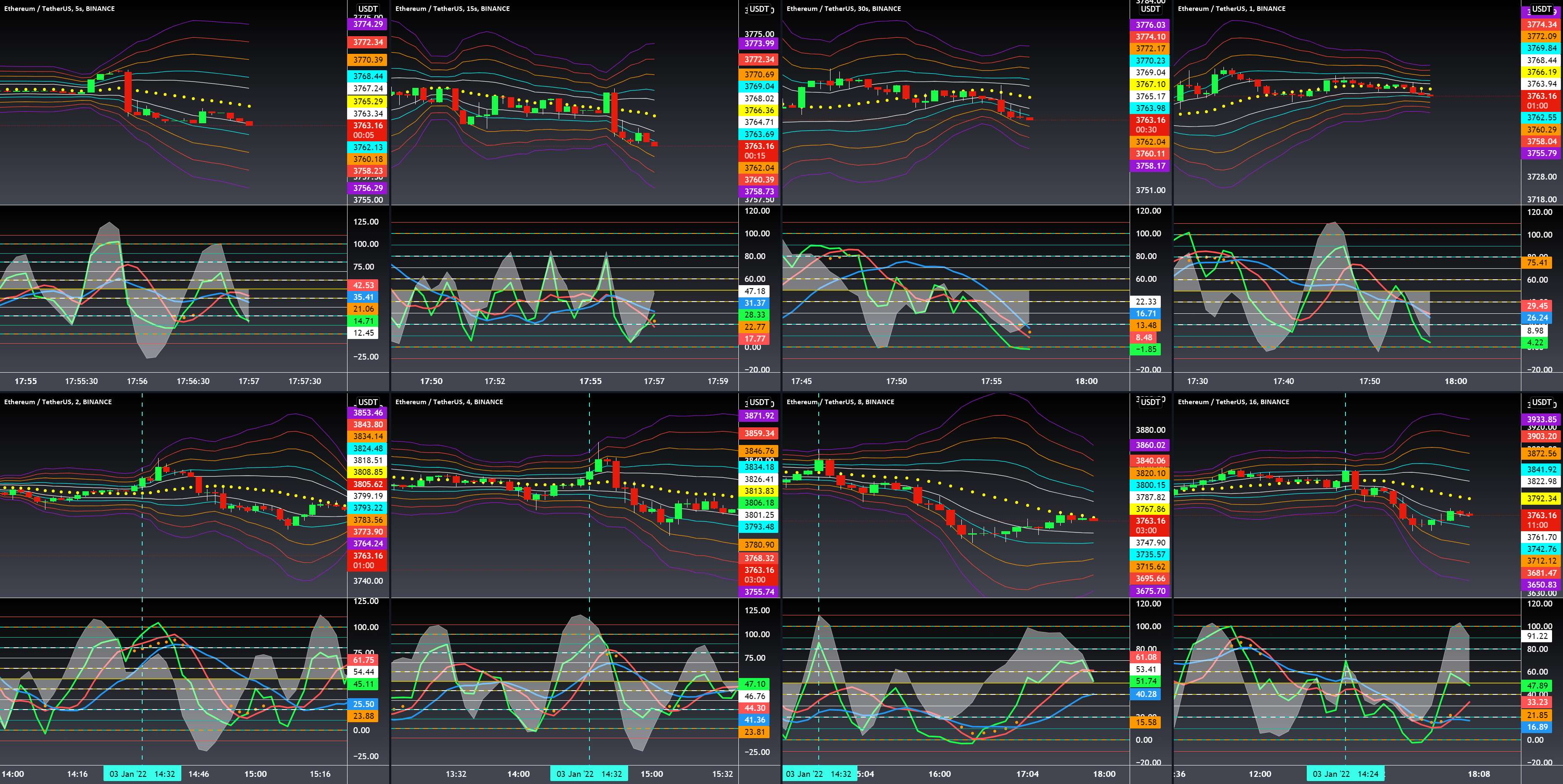Click the purple 3756.29 price label
This screenshot has width=1563, height=784.
coord(368,188)
